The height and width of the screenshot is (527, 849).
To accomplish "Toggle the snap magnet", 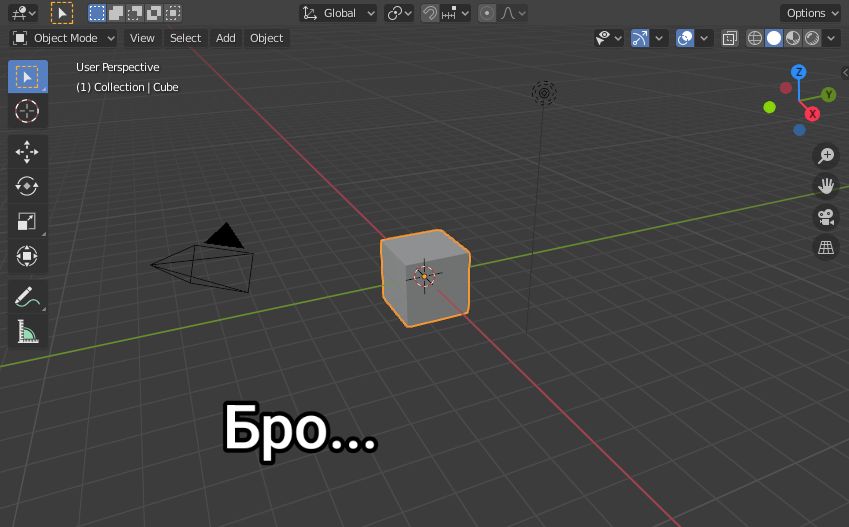I will 430,13.
